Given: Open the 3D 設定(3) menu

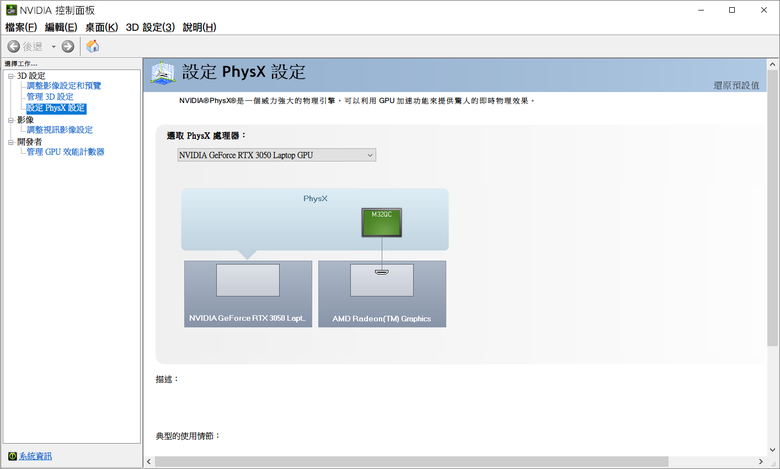Looking at the screenshot, I should pyautogui.click(x=150, y=27).
